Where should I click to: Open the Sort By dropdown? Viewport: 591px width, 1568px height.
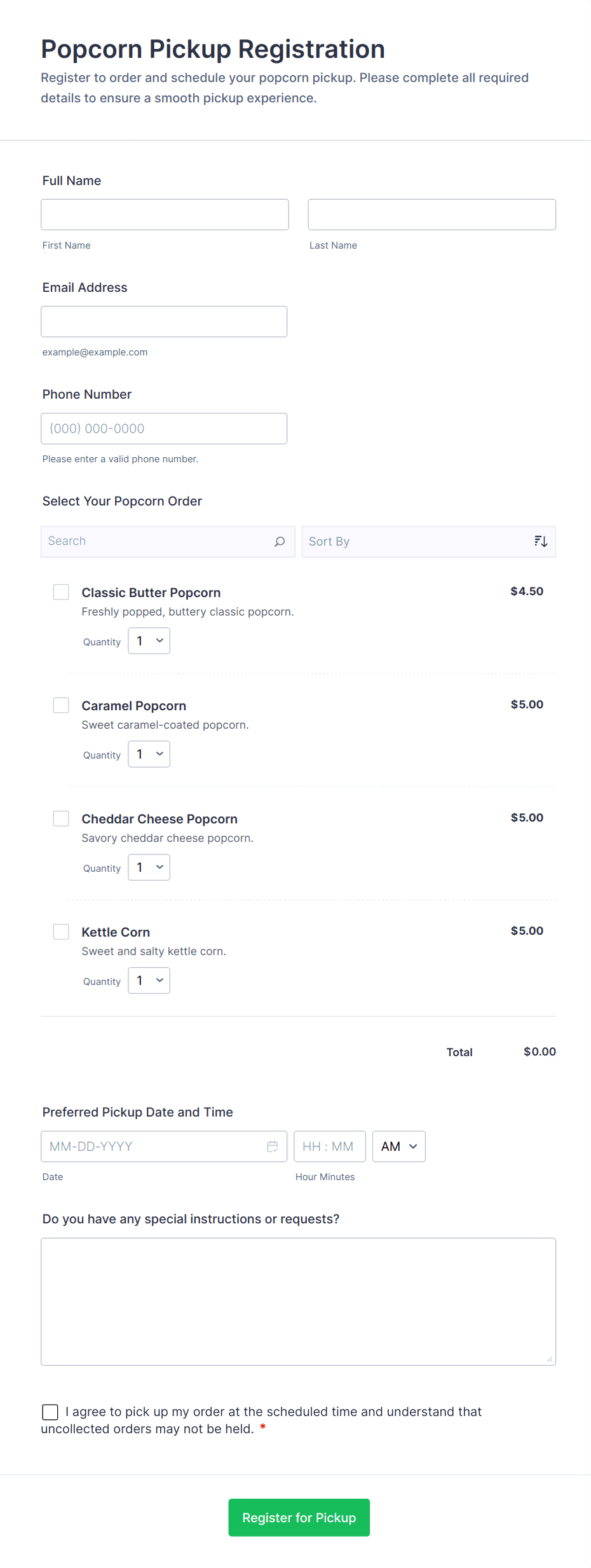pyautogui.click(x=419, y=542)
